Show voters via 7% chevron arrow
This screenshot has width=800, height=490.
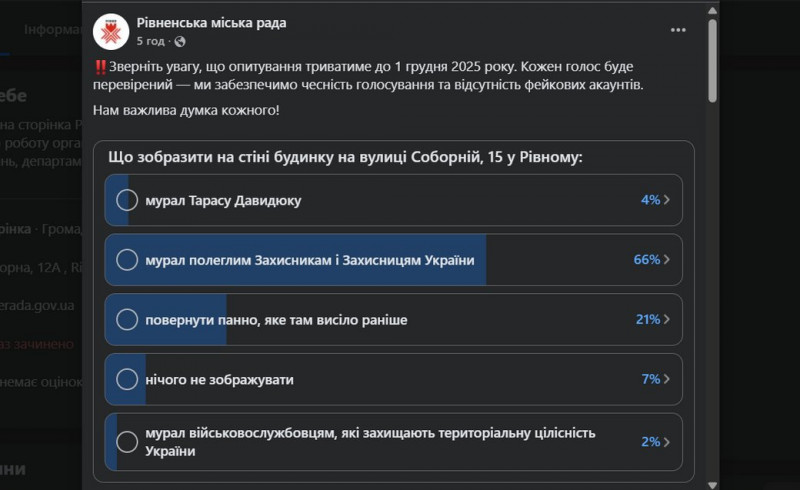pyautogui.click(x=667, y=380)
